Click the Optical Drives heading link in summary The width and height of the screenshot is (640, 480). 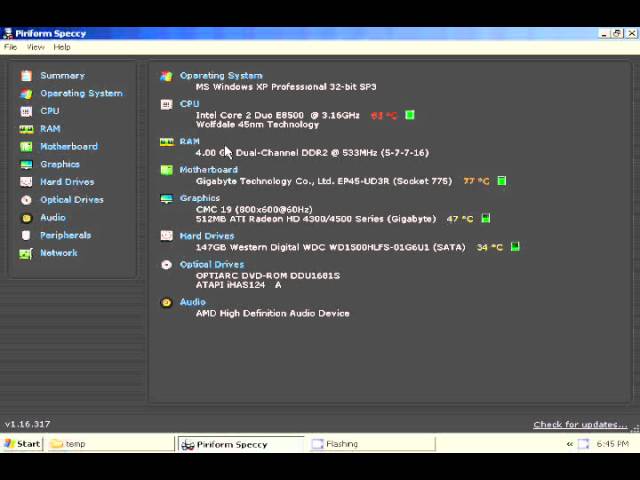pos(212,264)
